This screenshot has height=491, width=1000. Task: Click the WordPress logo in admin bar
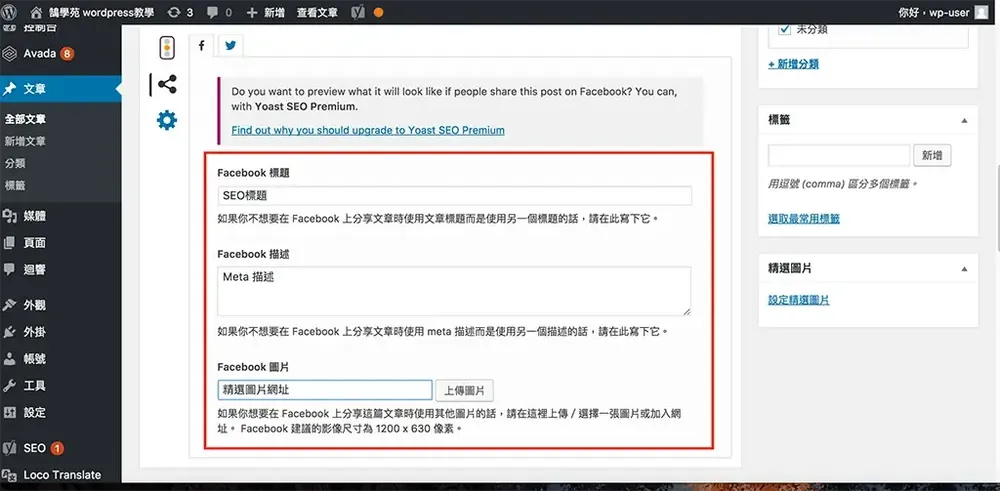point(10,11)
